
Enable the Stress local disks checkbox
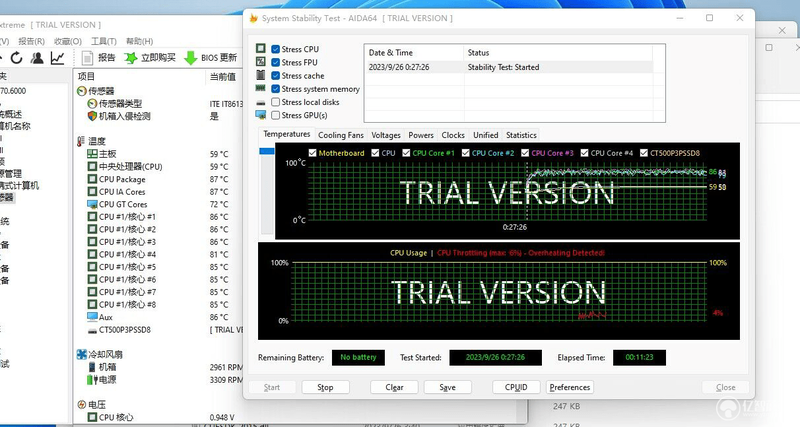[276, 102]
